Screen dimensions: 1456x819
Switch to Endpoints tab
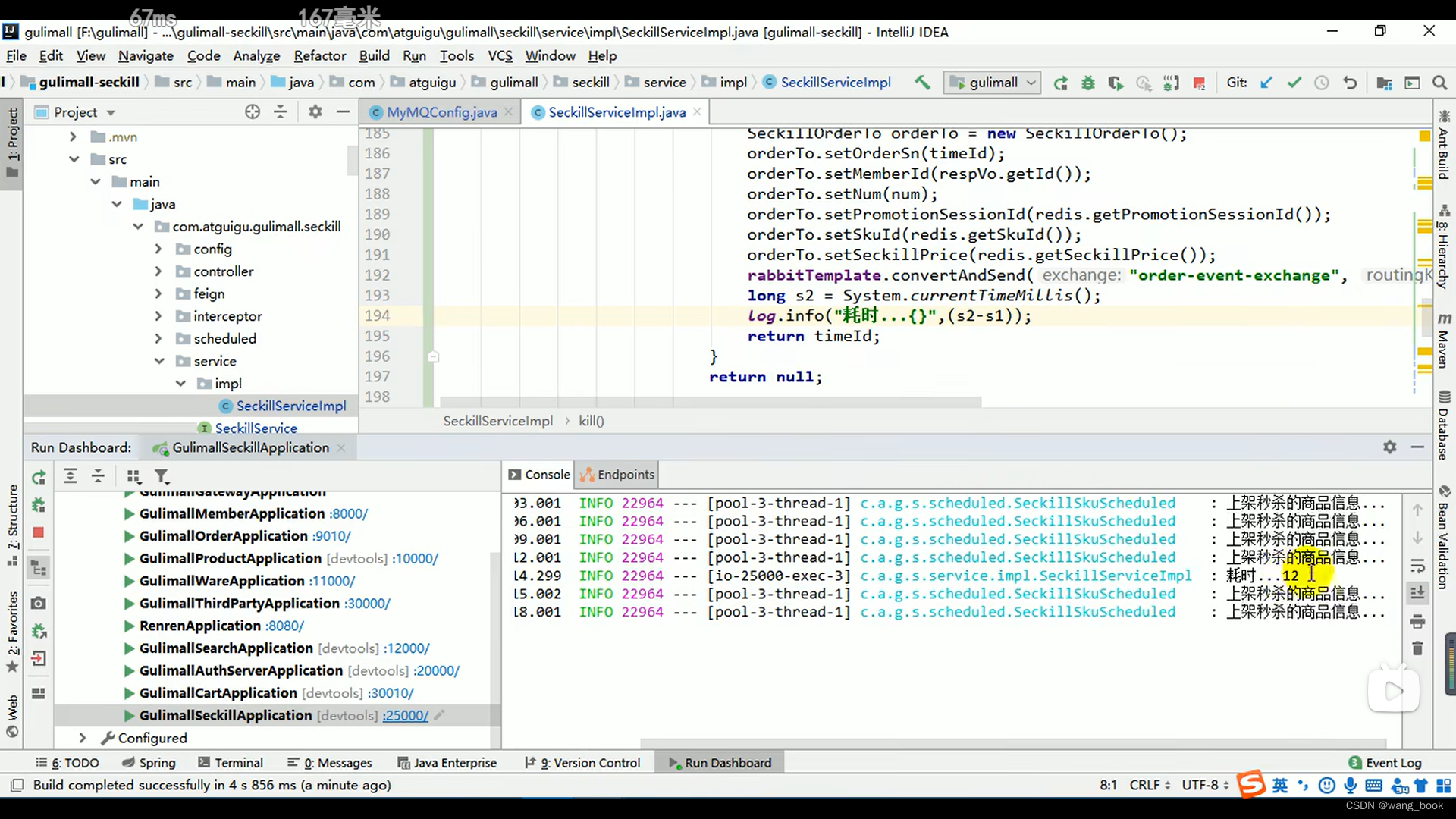tap(617, 475)
